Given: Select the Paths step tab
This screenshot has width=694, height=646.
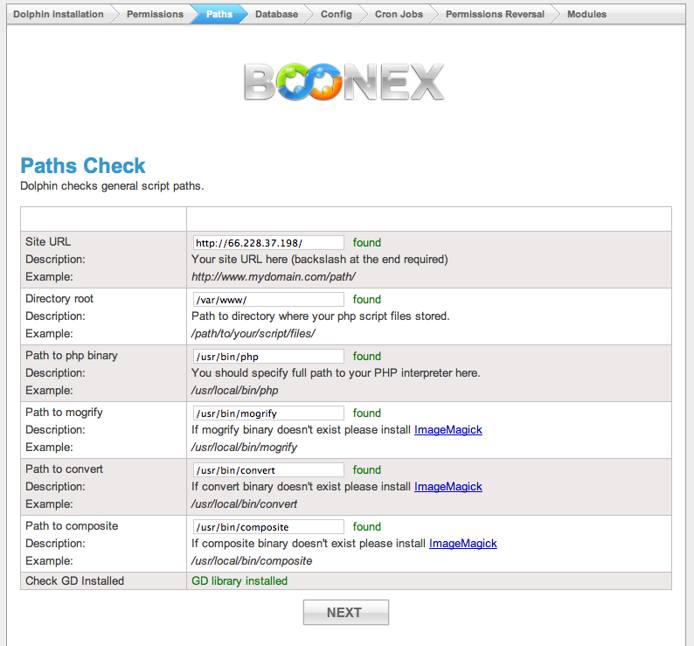Looking at the screenshot, I should 219,15.
